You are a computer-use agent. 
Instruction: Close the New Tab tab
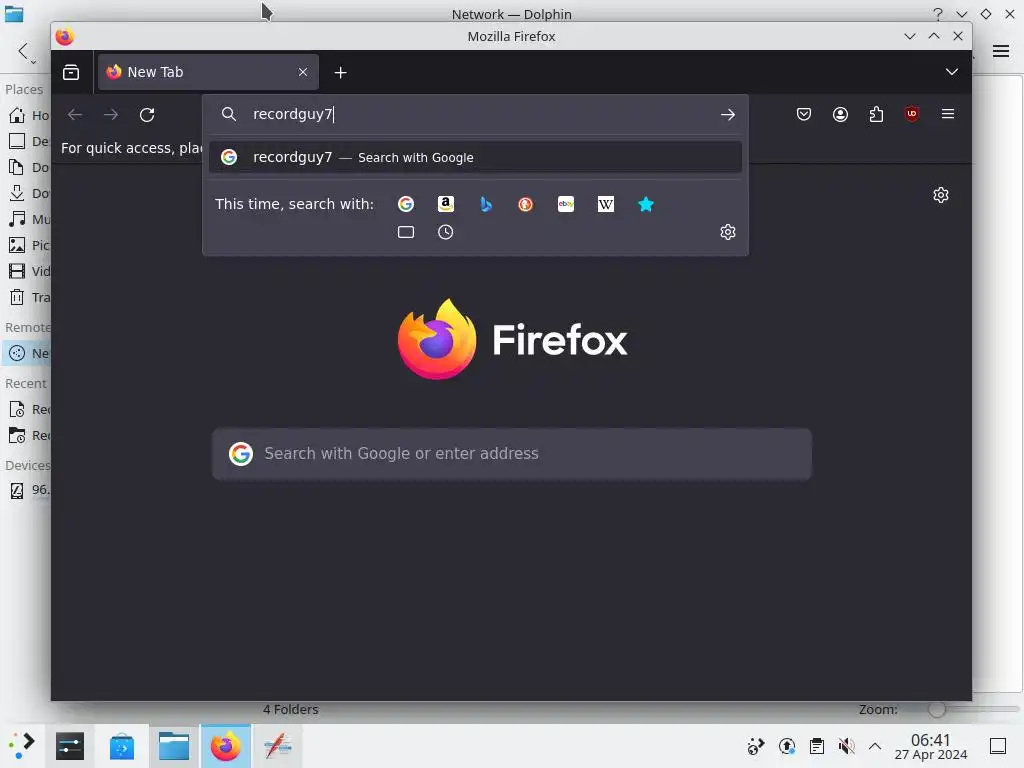pos(303,72)
